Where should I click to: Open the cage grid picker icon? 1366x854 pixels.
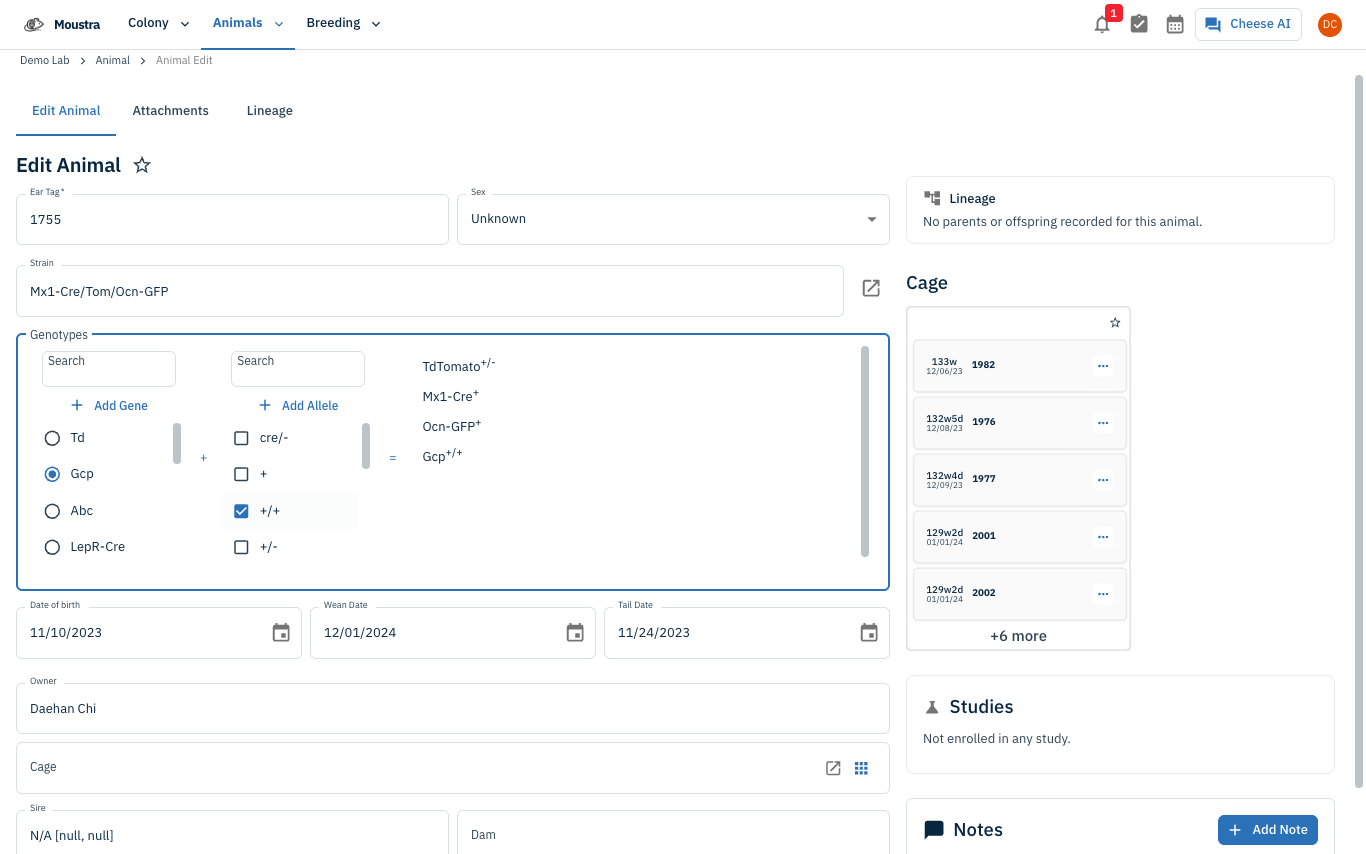click(861, 768)
